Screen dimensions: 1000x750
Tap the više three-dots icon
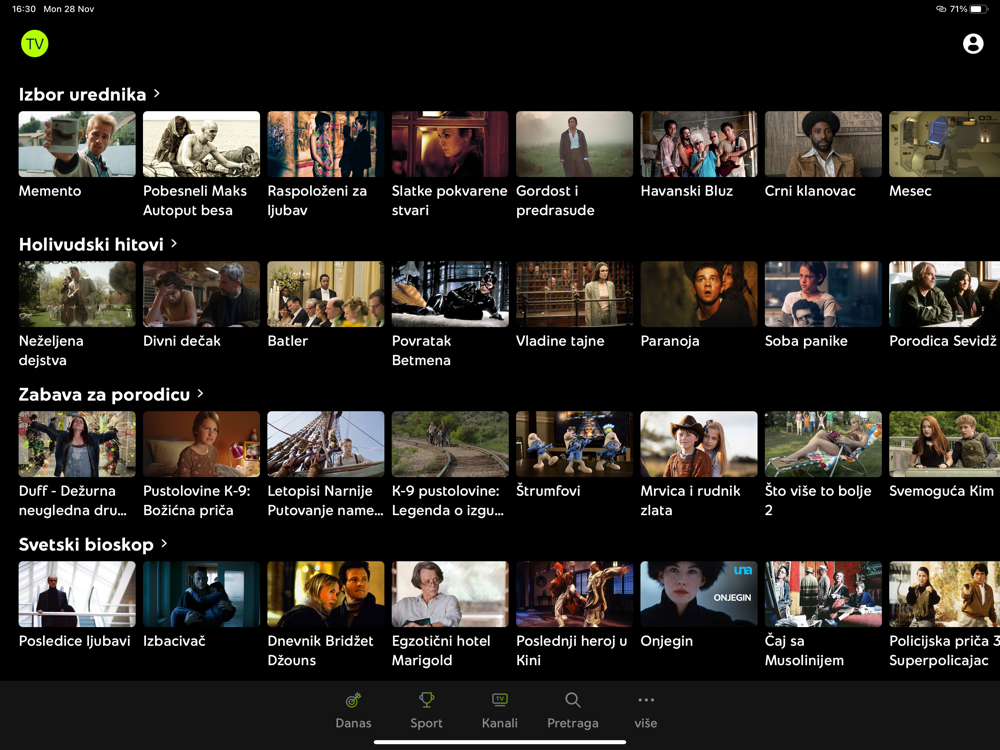pyautogui.click(x=645, y=700)
